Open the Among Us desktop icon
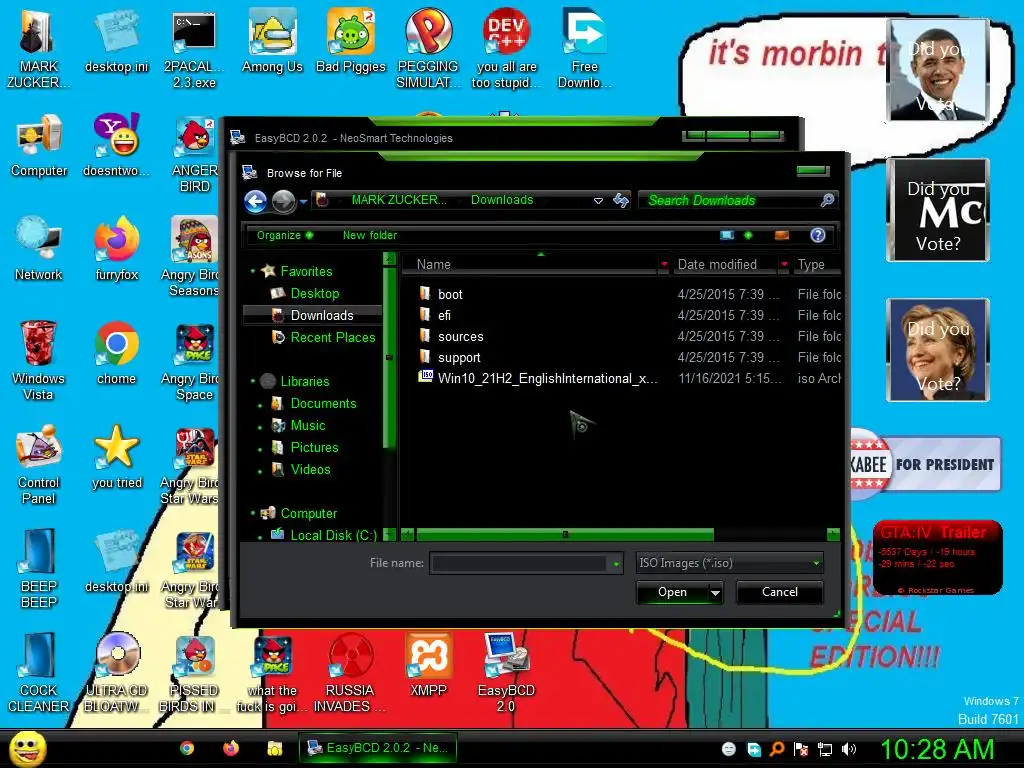 272,42
